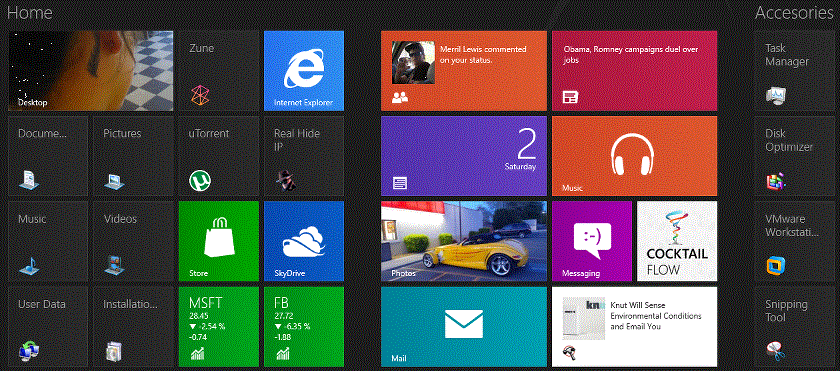This screenshot has width=840, height=371.
Task: Click the Accesories group heading
Action: (794, 12)
